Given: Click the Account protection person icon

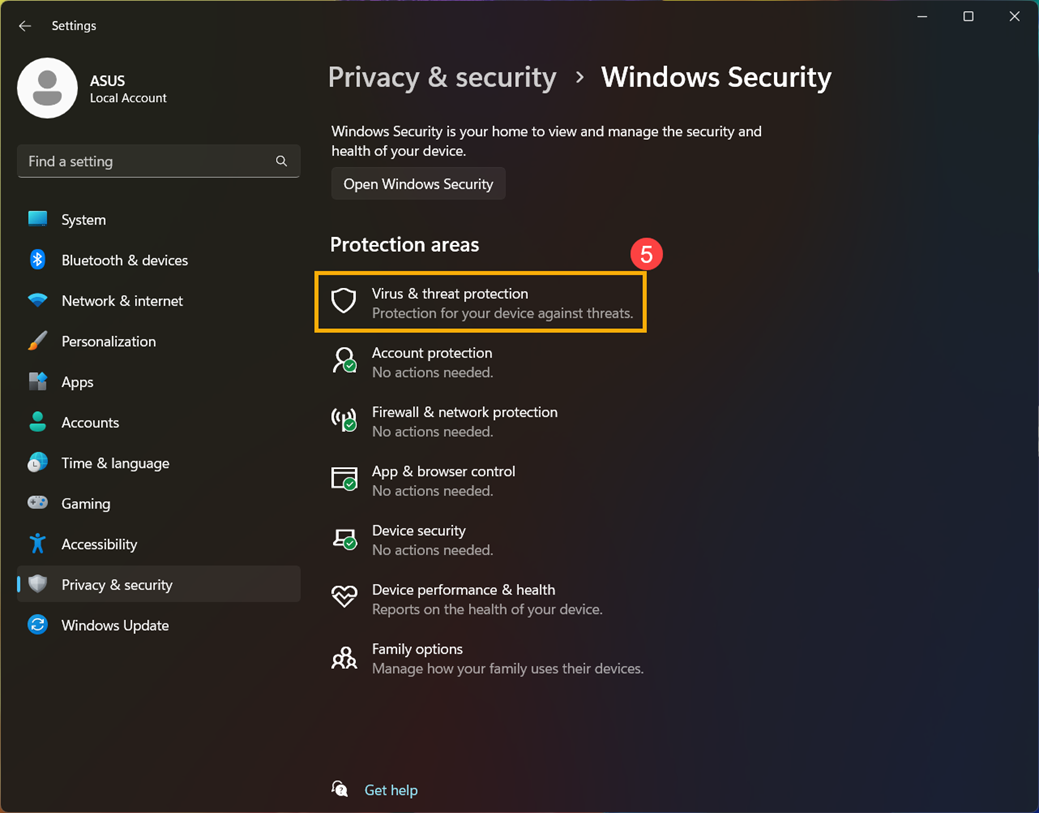Looking at the screenshot, I should [344, 360].
